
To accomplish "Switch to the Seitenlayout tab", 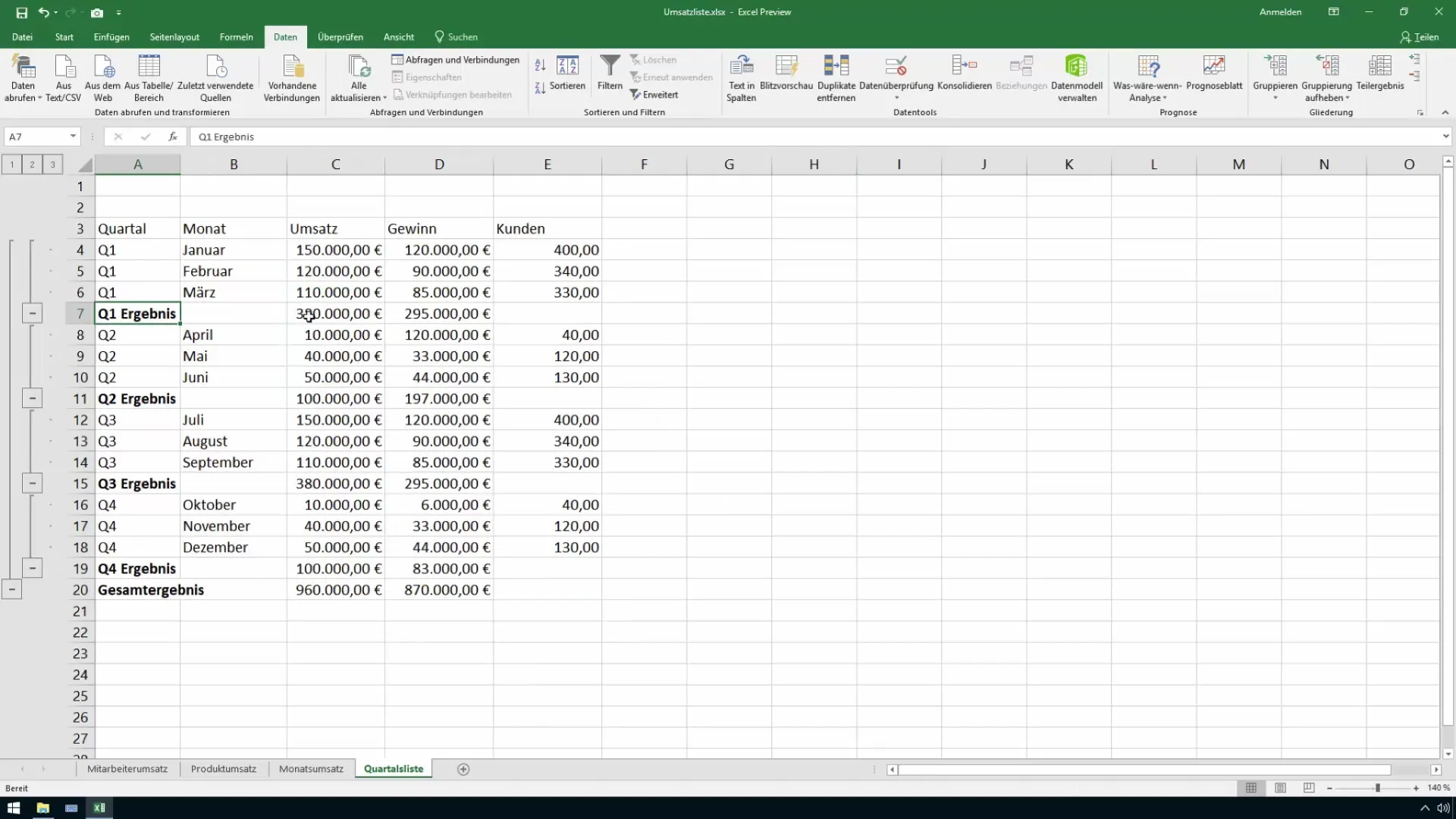I will [174, 37].
